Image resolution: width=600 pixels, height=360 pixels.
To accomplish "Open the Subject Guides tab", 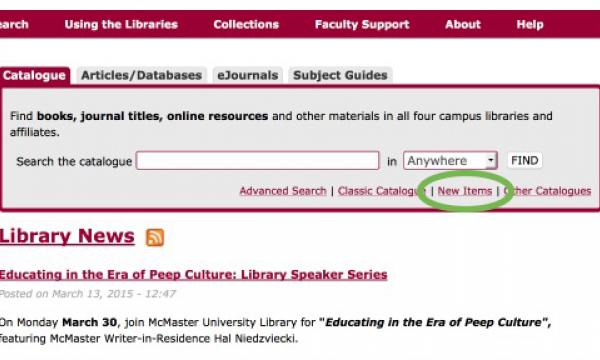I will 340,75.
